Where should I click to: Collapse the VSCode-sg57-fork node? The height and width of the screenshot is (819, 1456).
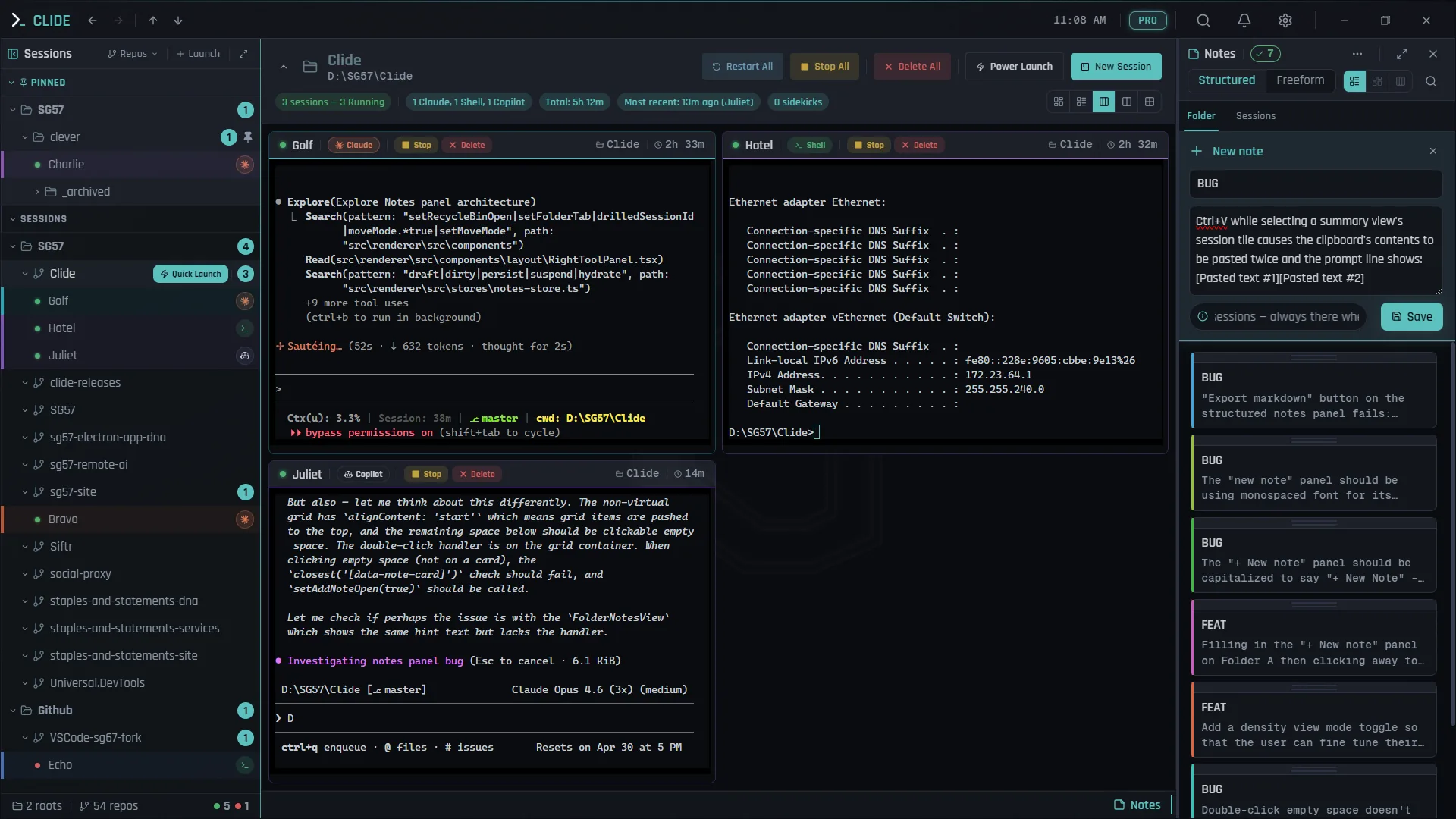point(24,738)
